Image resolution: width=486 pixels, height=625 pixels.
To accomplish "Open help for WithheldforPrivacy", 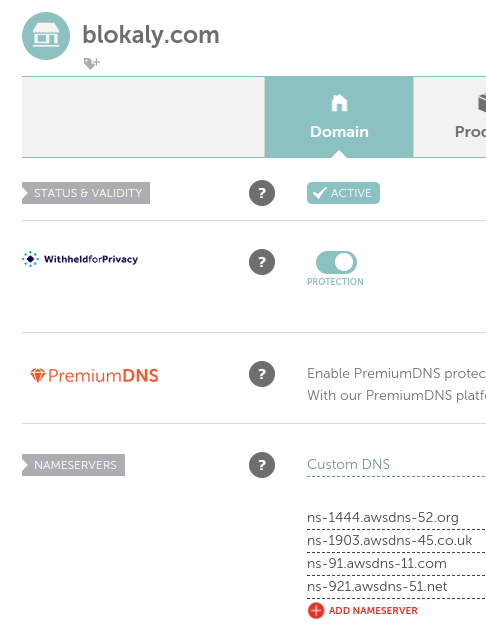I will pyautogui.click(x=262, y=262).
